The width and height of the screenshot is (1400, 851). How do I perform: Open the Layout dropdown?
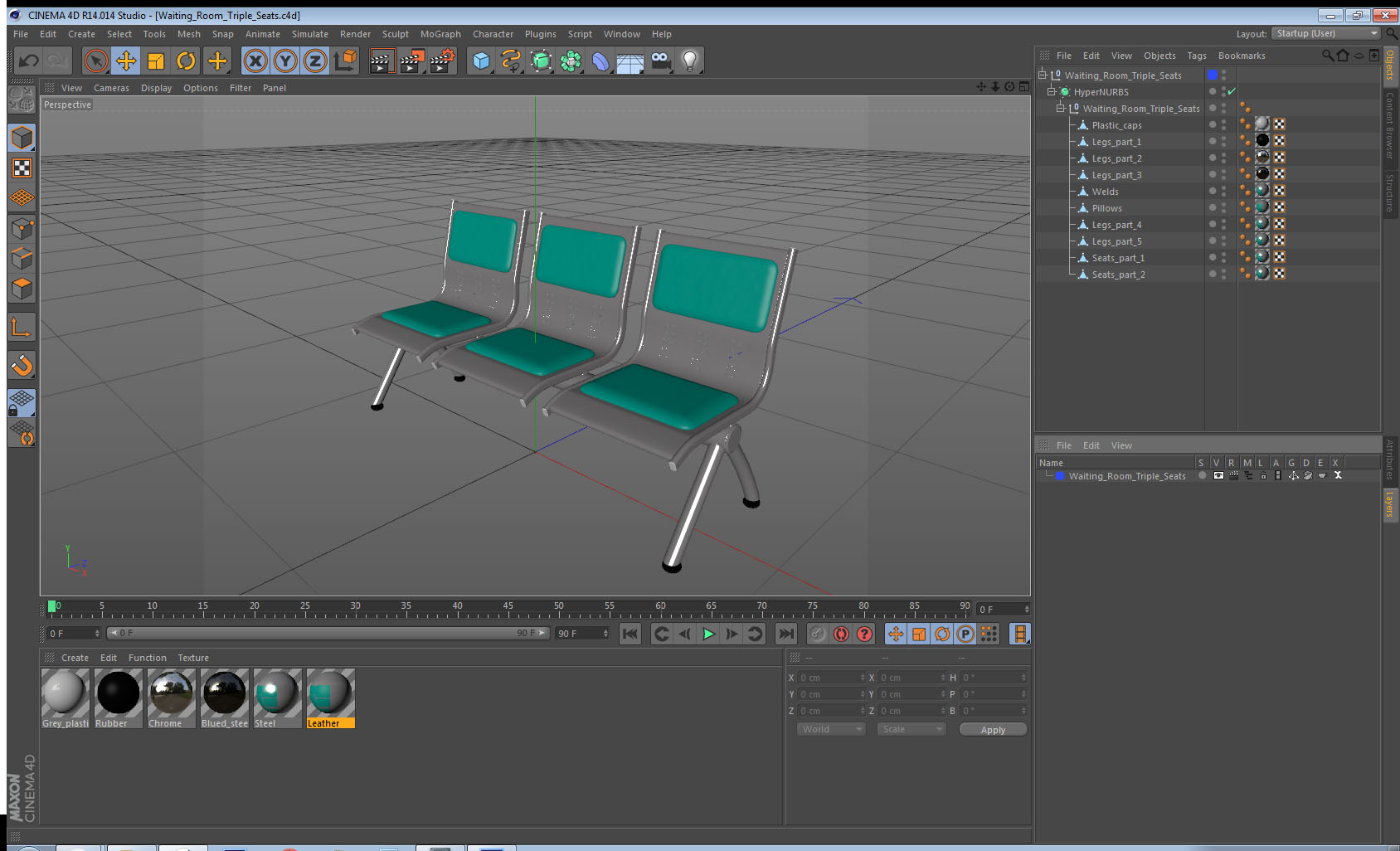coord(1326,33)
